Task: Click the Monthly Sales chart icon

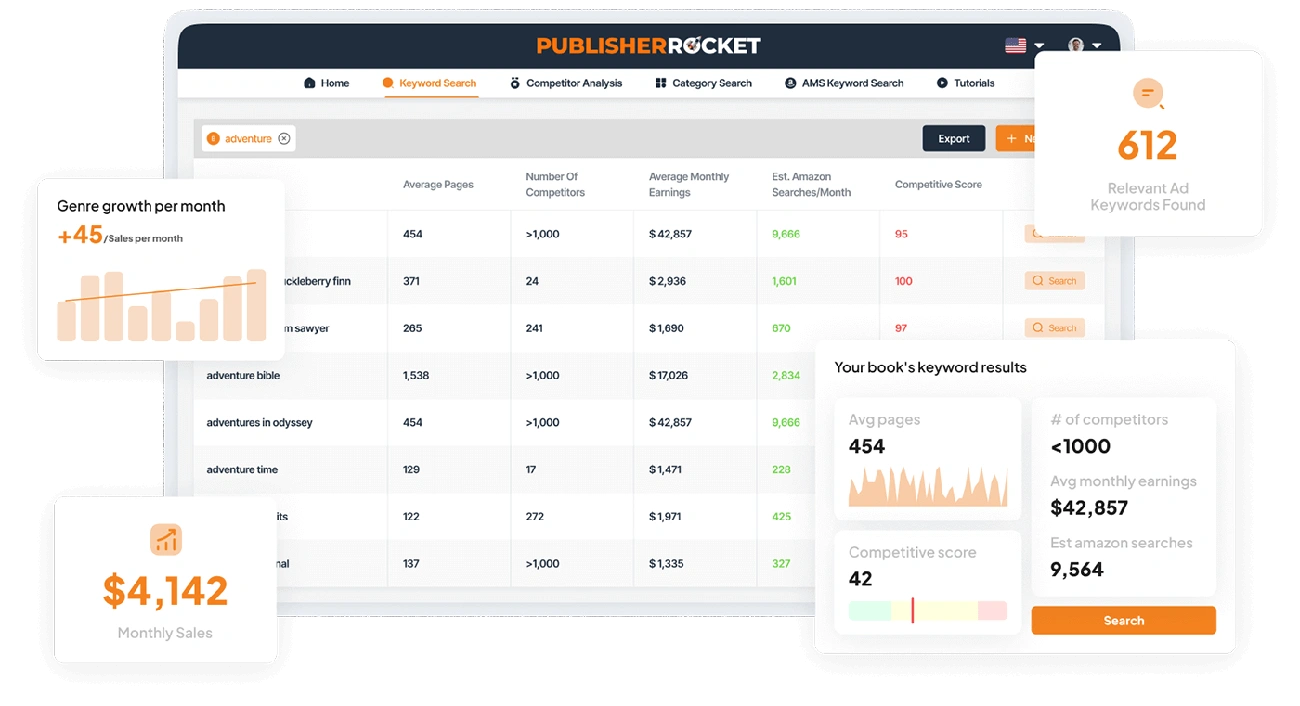Action: click(x=166, y=540)
